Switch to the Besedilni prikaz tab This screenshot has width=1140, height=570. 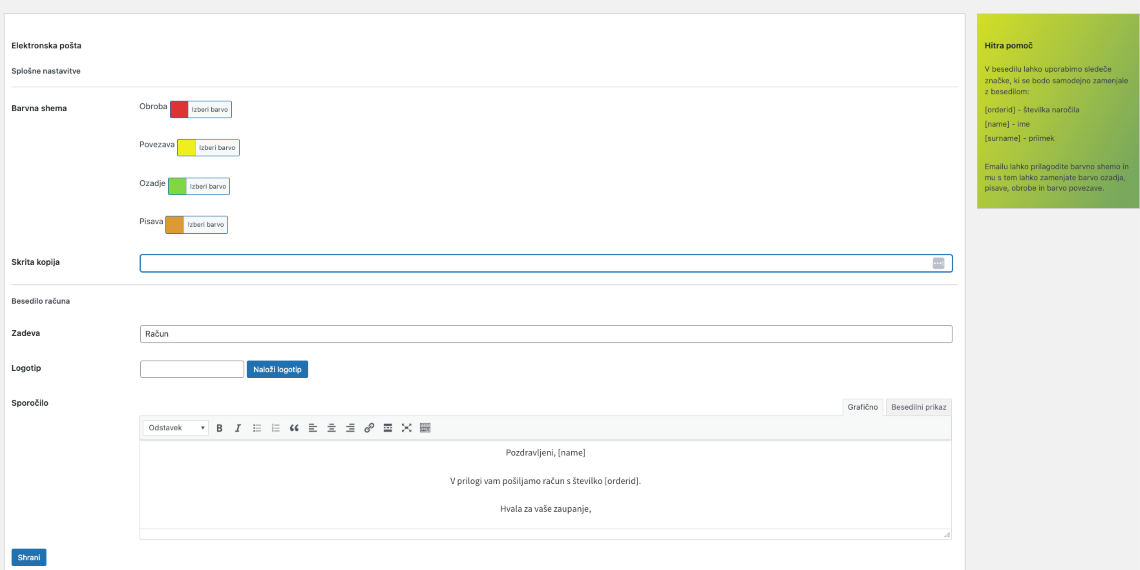(918, 407)
